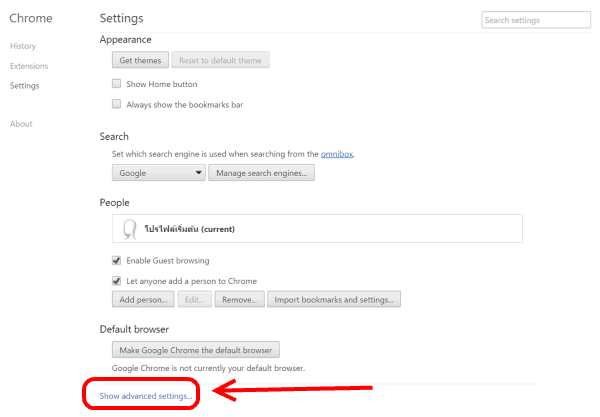Open Manage search engines dialog

point(262,173)
